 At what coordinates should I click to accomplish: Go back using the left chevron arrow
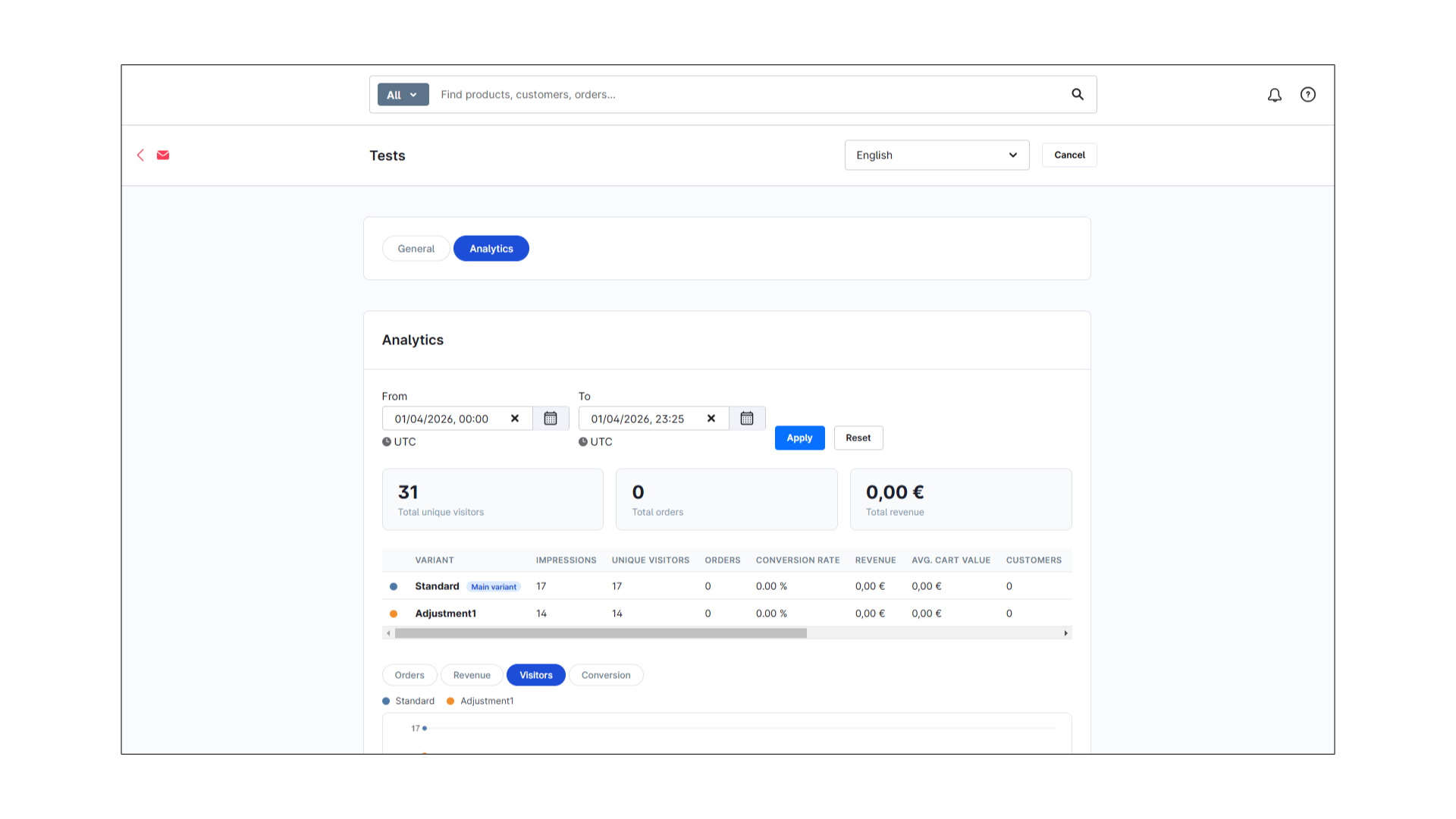coord(140,155)
